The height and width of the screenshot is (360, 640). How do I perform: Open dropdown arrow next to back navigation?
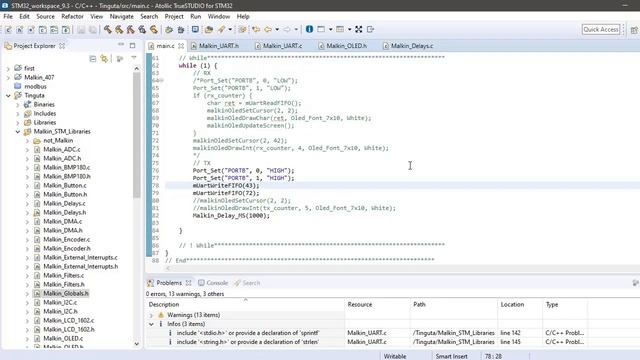pos(277,29)
